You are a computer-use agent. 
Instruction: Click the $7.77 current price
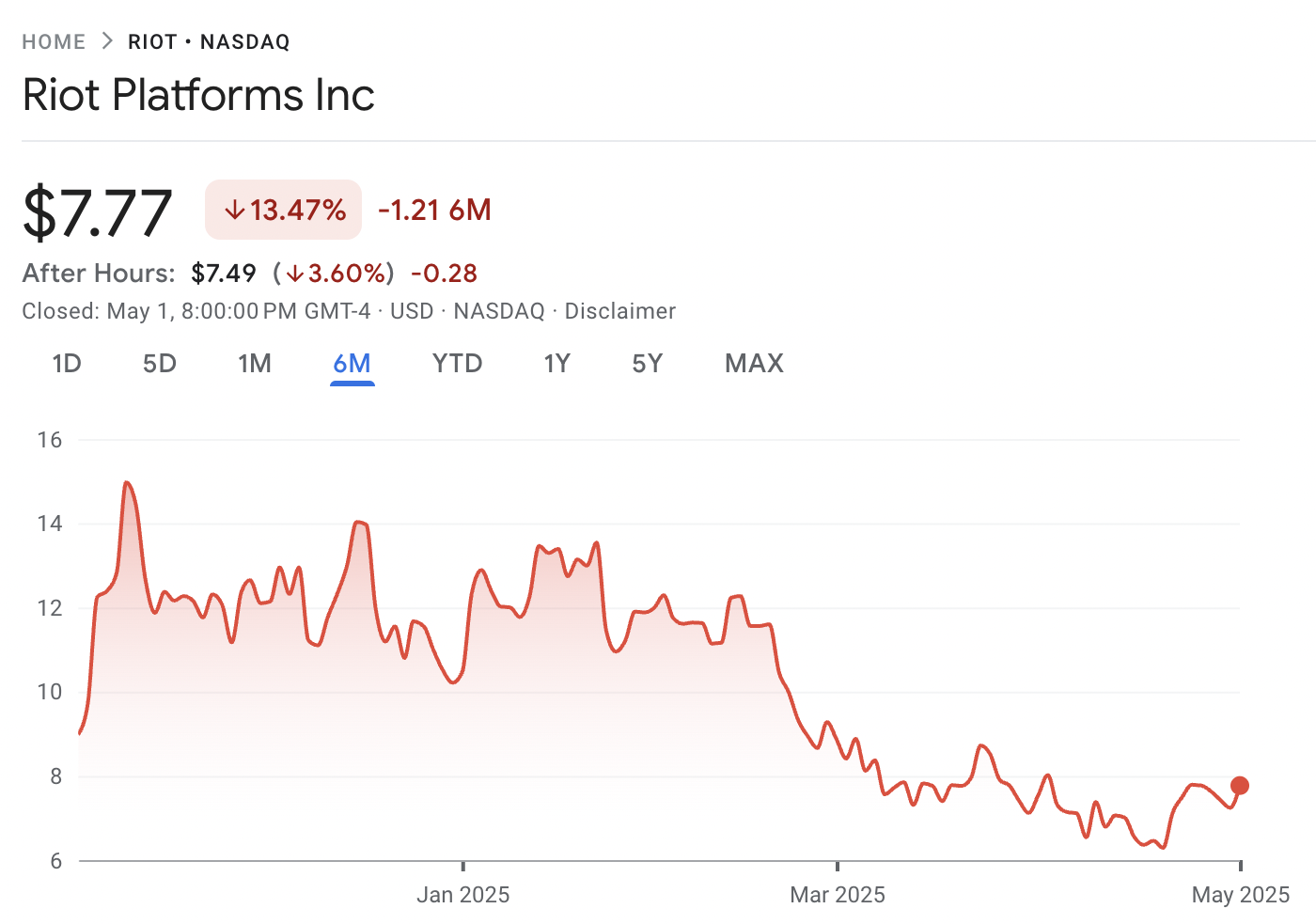tap(98, 212)
